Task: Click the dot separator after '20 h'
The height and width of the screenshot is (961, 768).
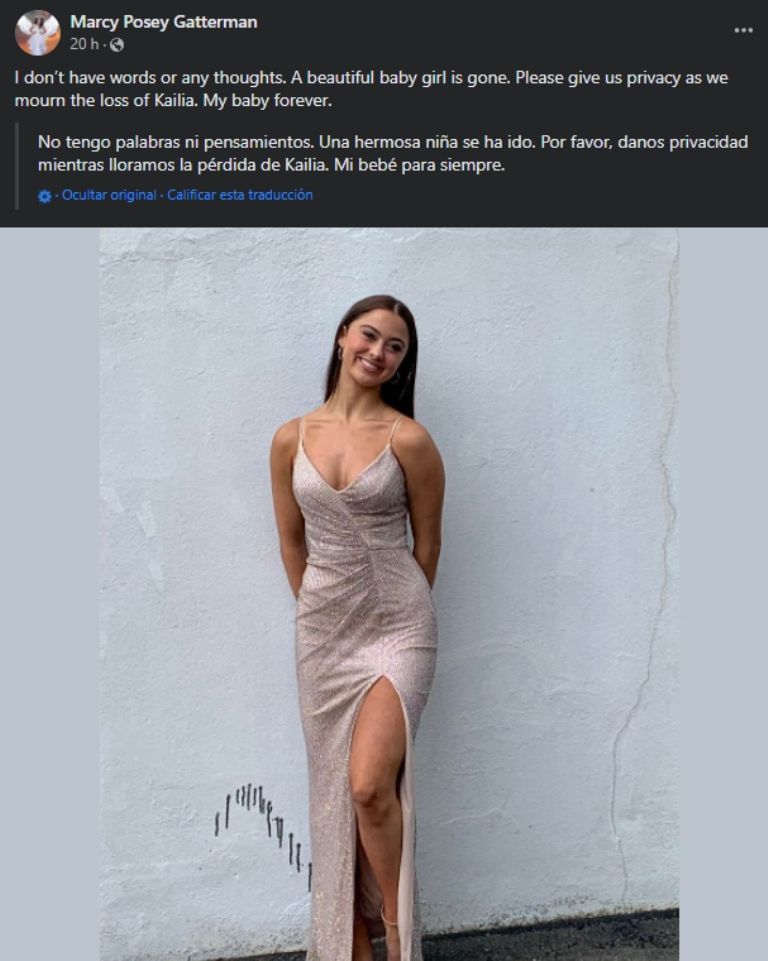Action: pos(104,45)
